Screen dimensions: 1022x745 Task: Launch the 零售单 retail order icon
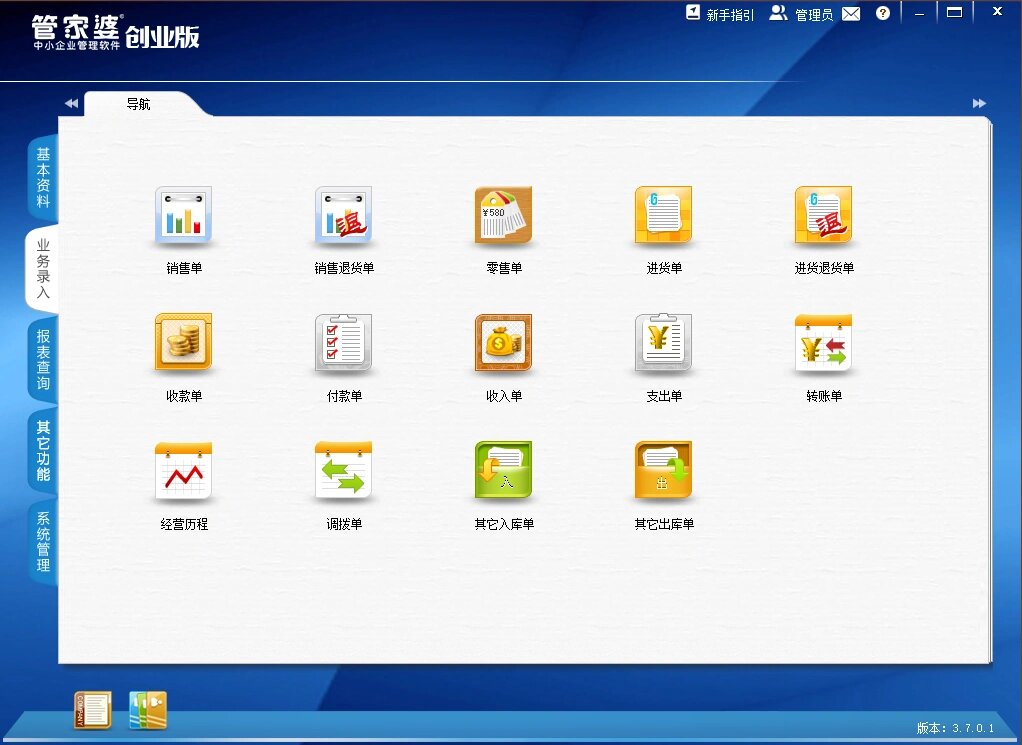click(x=503, y=216)
